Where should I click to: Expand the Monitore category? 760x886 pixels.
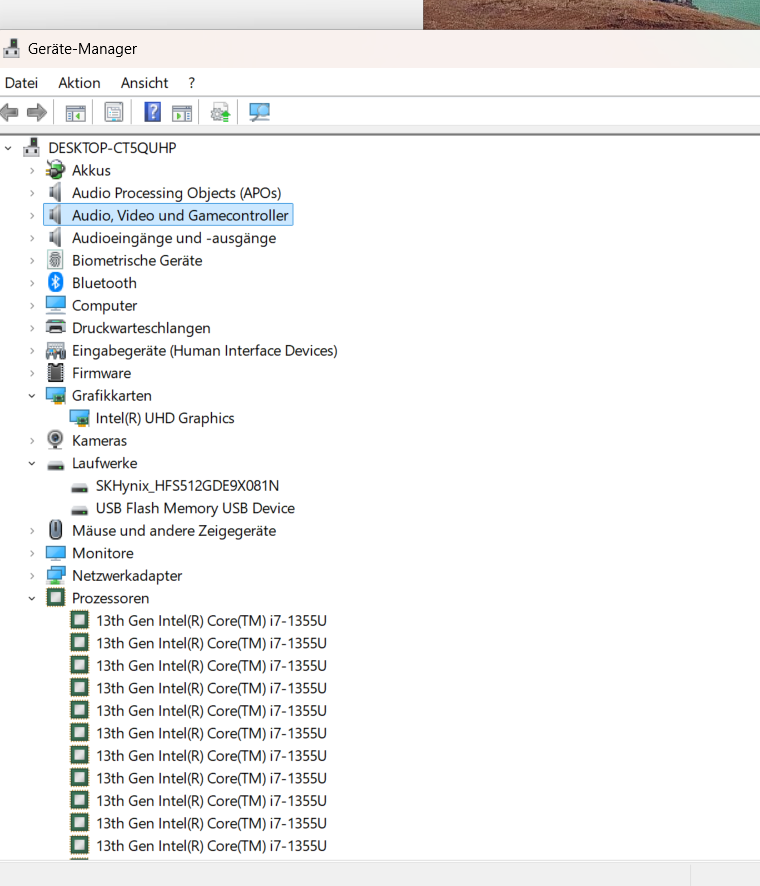(x=32, y=553)
